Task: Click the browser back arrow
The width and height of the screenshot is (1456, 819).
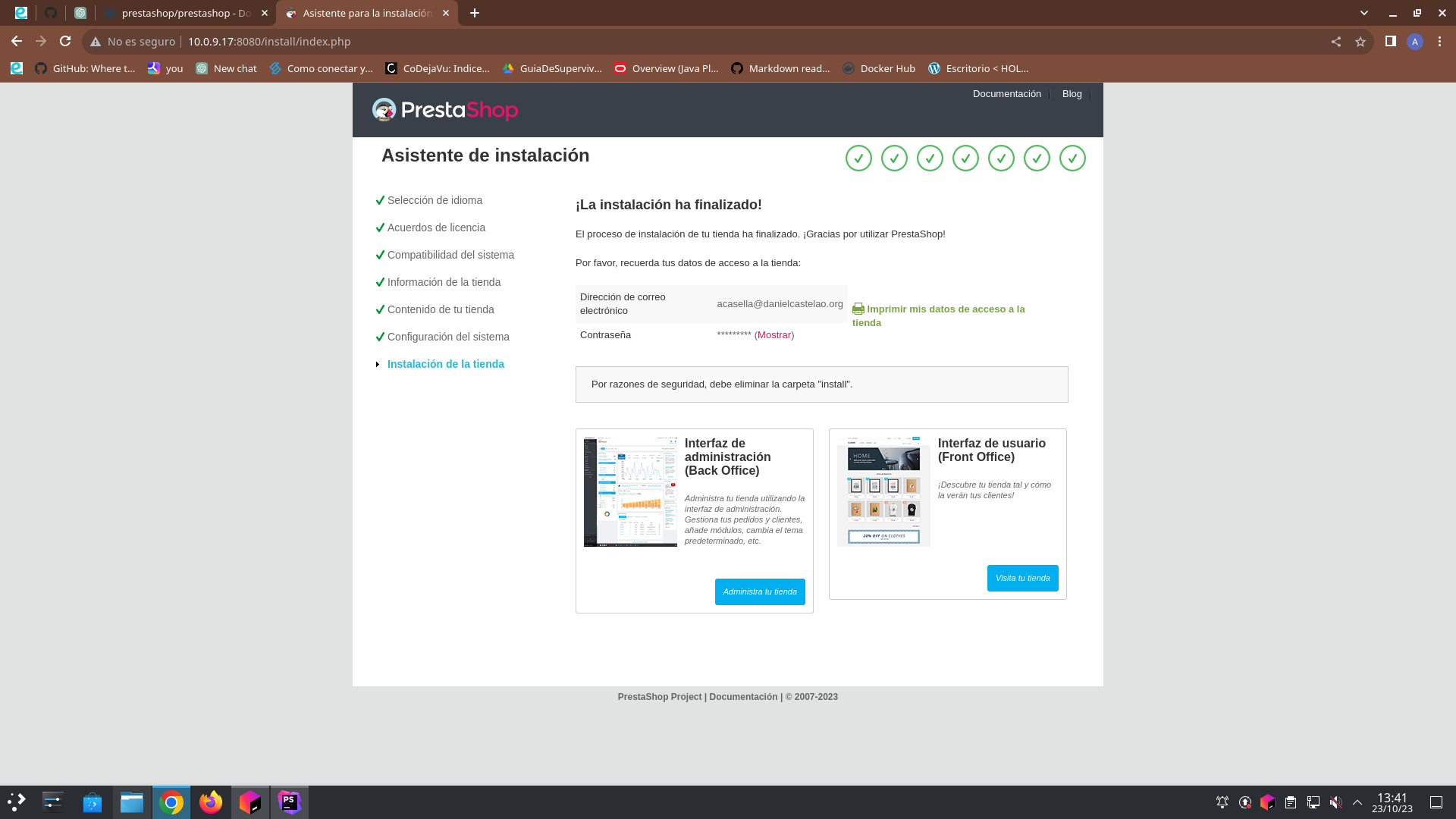Action: 17,42
